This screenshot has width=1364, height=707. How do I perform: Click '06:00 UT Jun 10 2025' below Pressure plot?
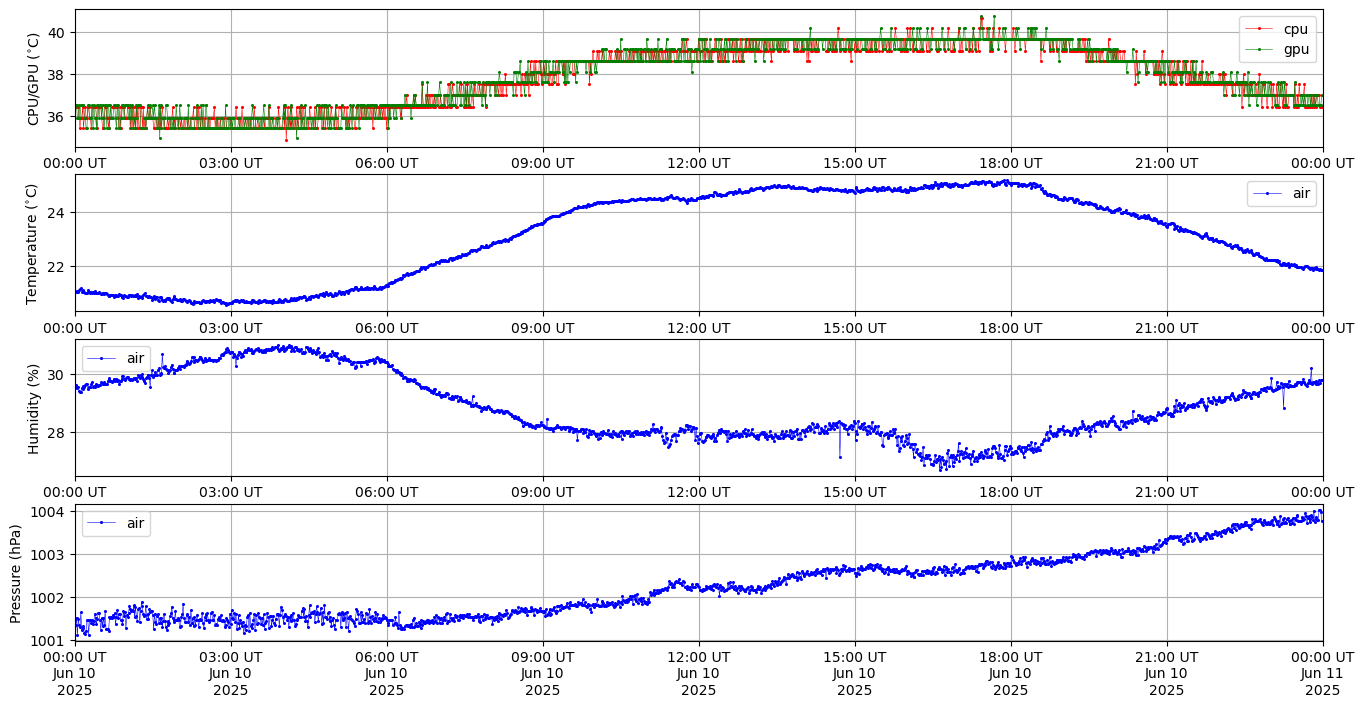coord(387,673)
